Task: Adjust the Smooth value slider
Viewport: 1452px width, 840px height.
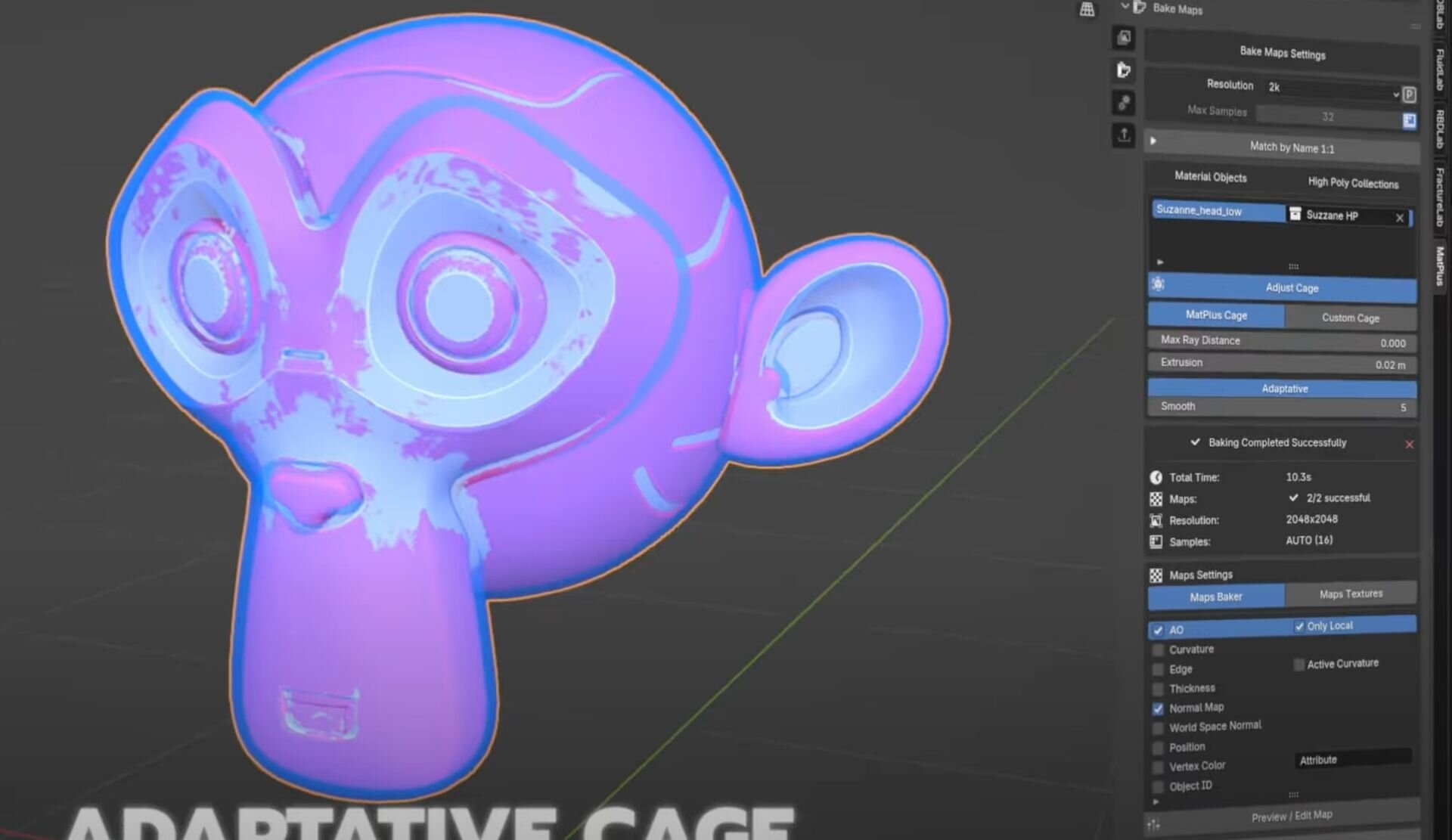Action: point(1283,407)
